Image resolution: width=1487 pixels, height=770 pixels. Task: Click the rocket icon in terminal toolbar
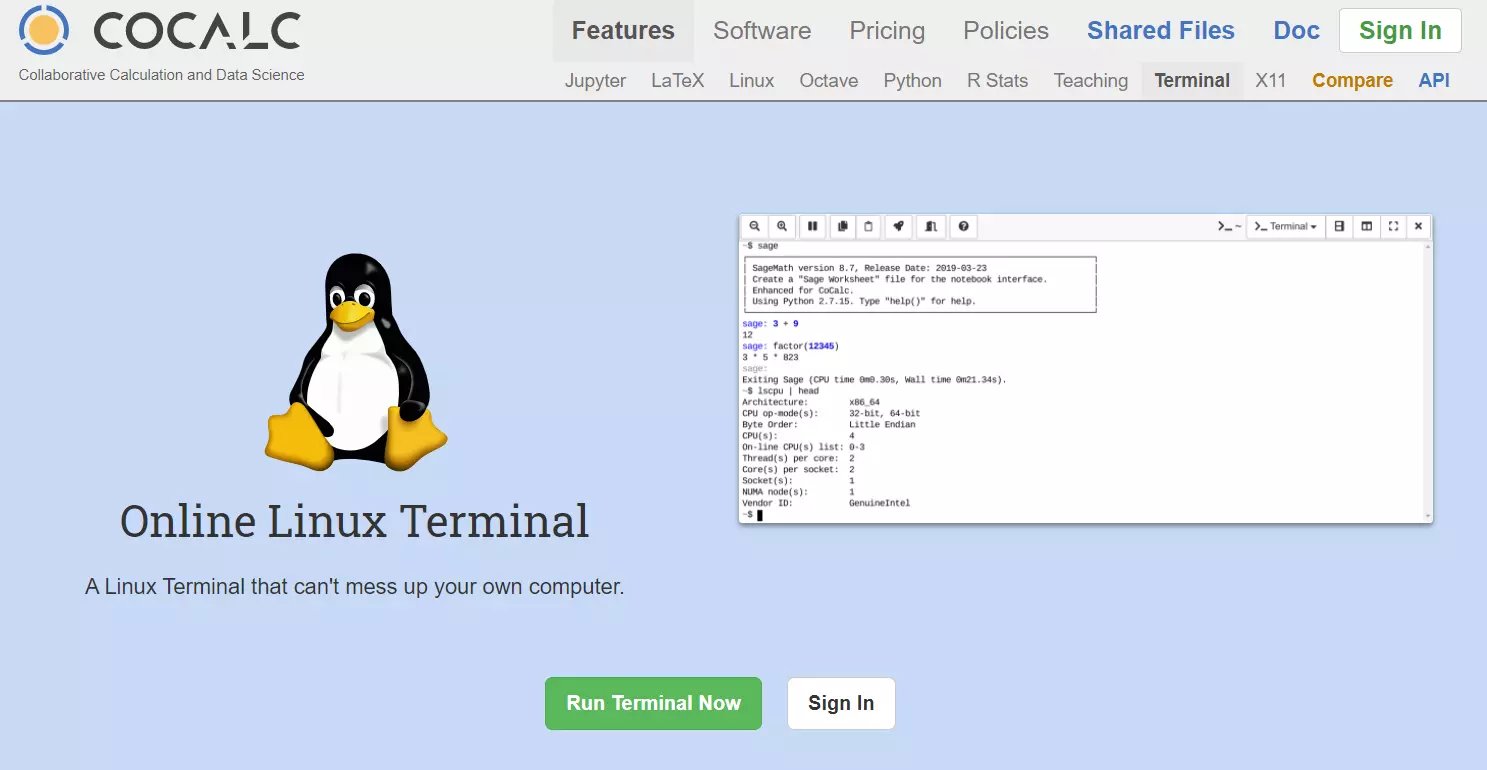coord(898,227)
